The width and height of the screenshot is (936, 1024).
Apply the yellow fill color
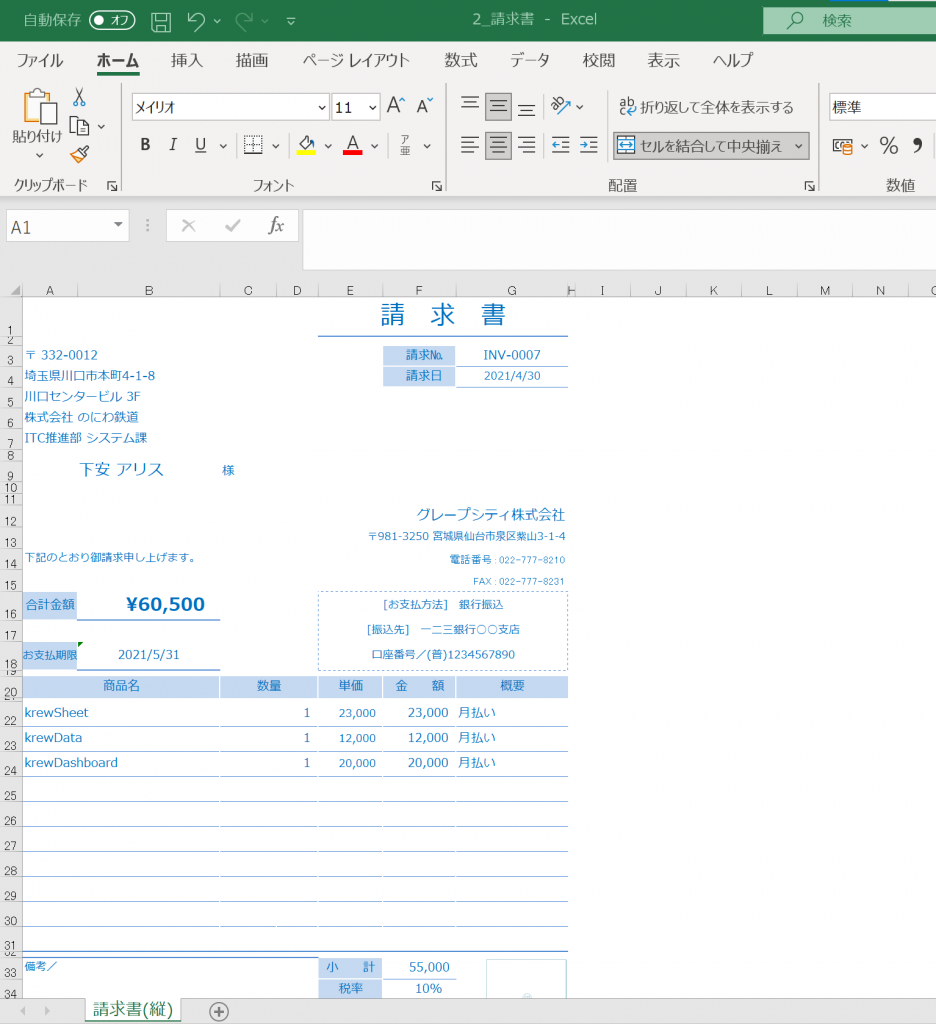[307, 146]
